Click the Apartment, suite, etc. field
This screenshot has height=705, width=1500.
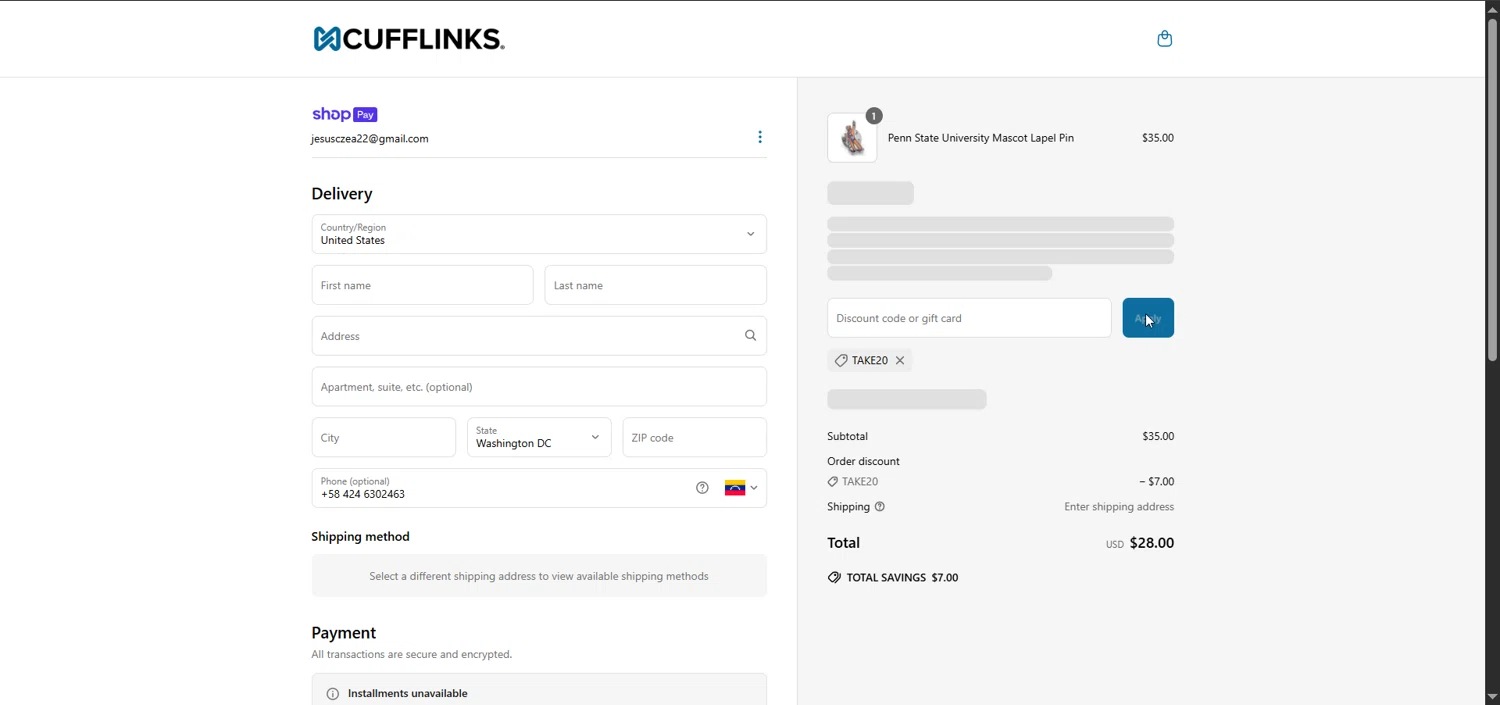[539, 387]
